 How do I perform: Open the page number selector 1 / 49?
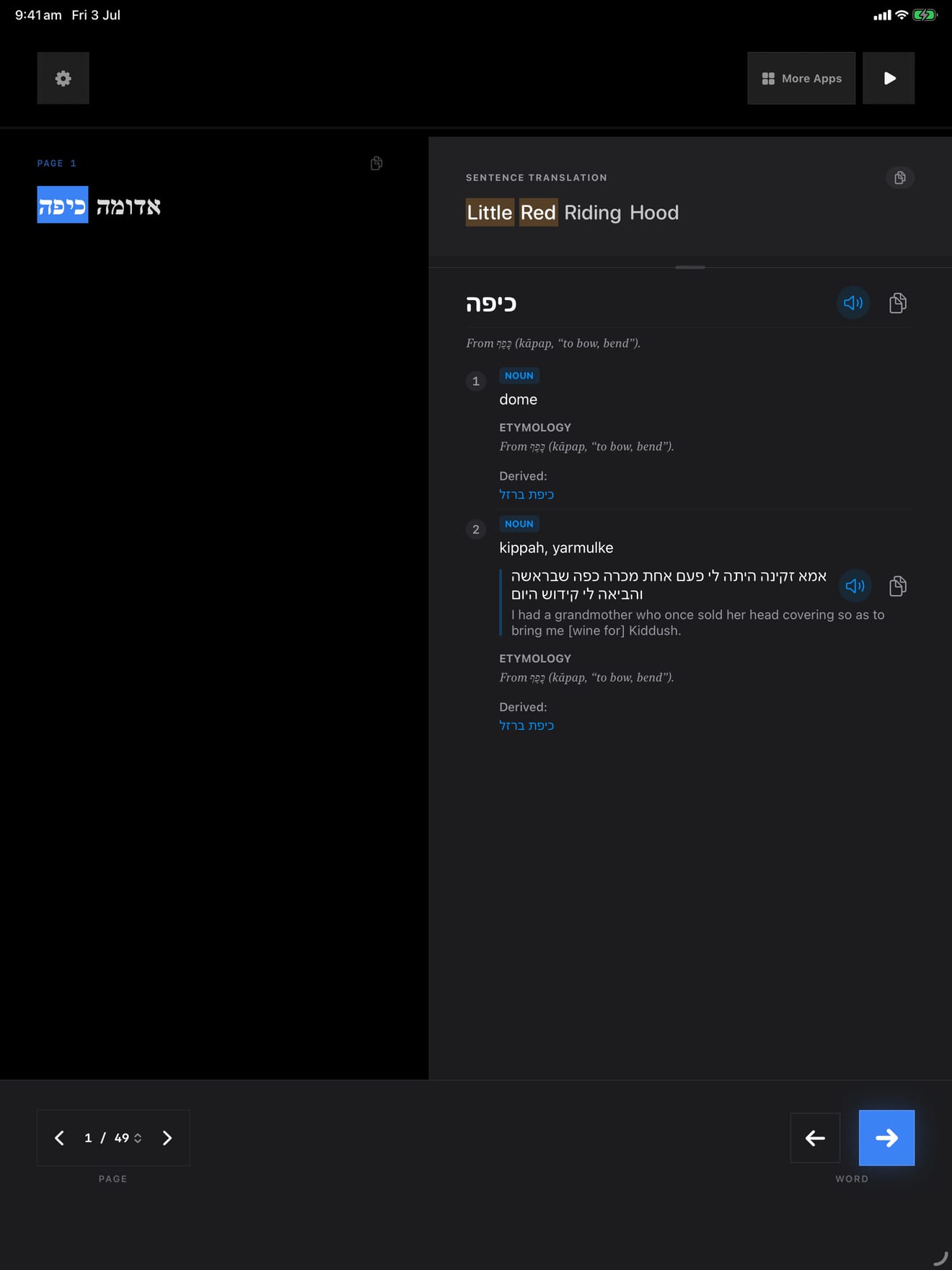click(x=113, y=1138)
